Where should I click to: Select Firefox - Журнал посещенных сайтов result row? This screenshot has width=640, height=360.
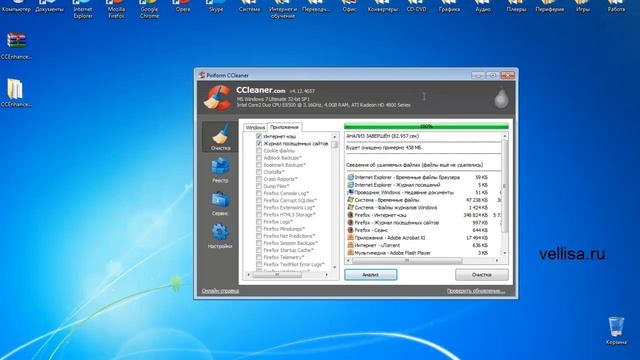pyautogui.click(x=423, y=223)
